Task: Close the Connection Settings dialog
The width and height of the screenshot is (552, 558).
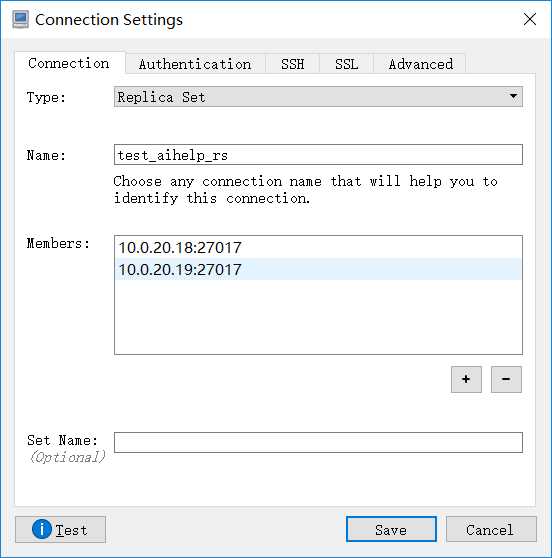Action: pos(530,19)
